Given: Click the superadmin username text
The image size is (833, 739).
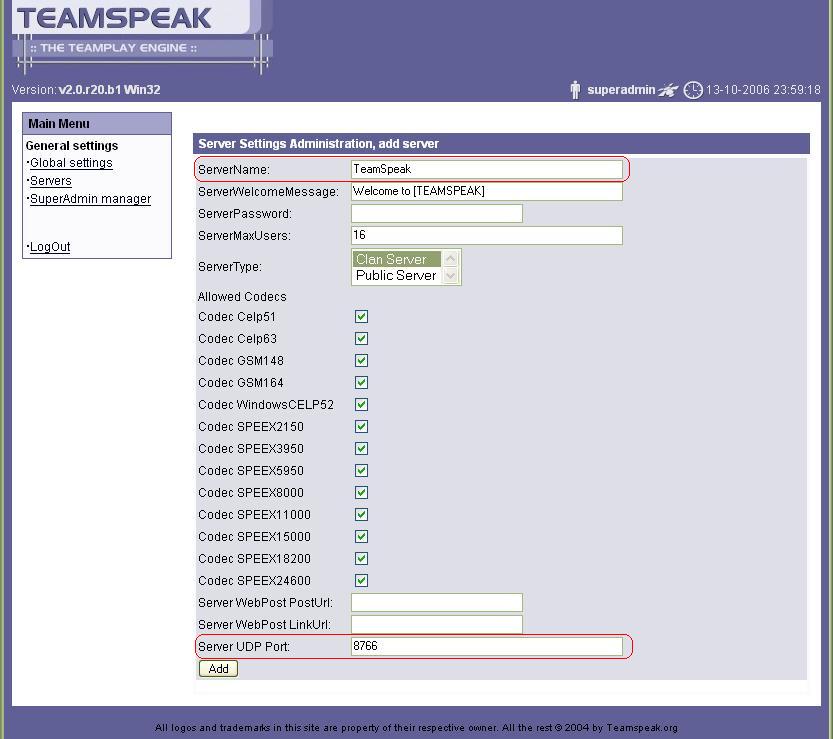Looking at the screenshot, I should click(621, 90).
